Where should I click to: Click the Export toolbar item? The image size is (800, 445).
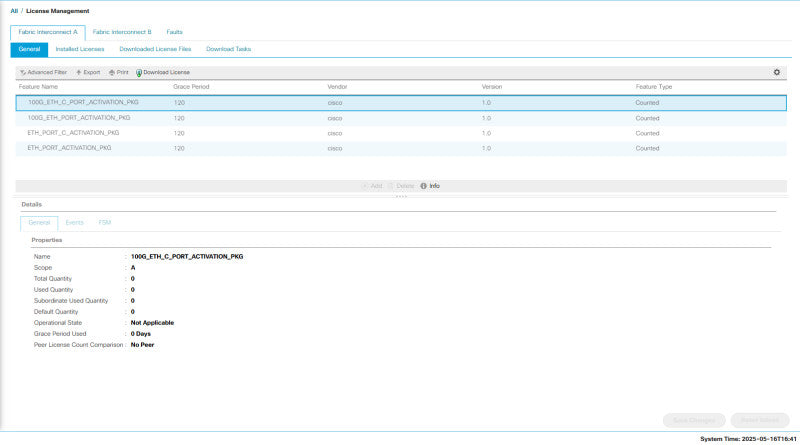88,72
